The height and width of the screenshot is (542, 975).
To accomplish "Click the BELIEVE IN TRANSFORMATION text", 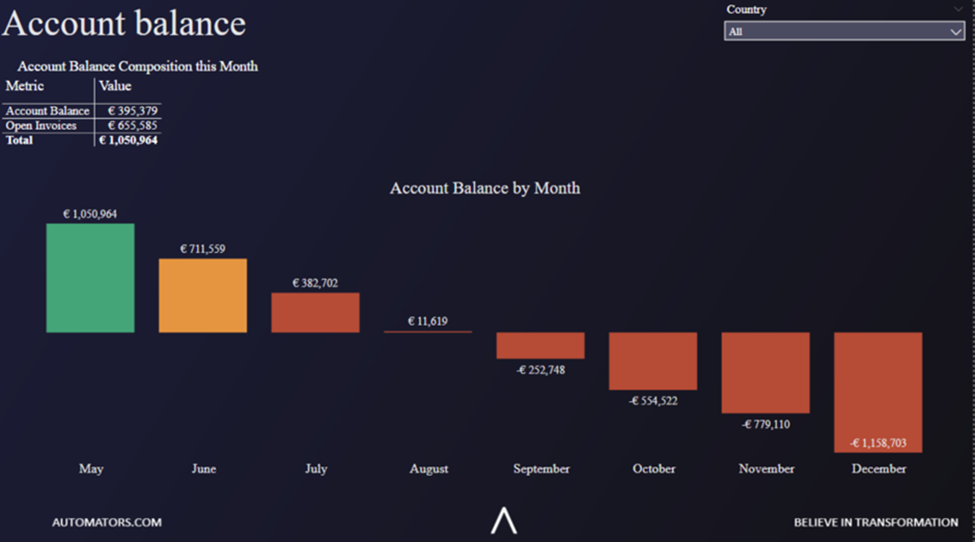I will (875, 522).
